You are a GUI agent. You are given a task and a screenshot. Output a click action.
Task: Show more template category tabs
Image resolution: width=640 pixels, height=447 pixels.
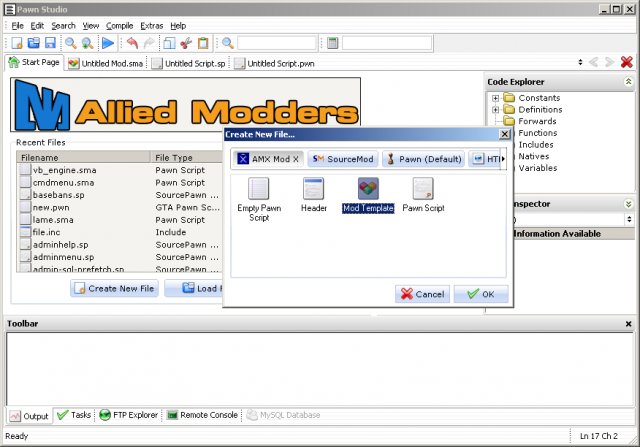[503, 159]
